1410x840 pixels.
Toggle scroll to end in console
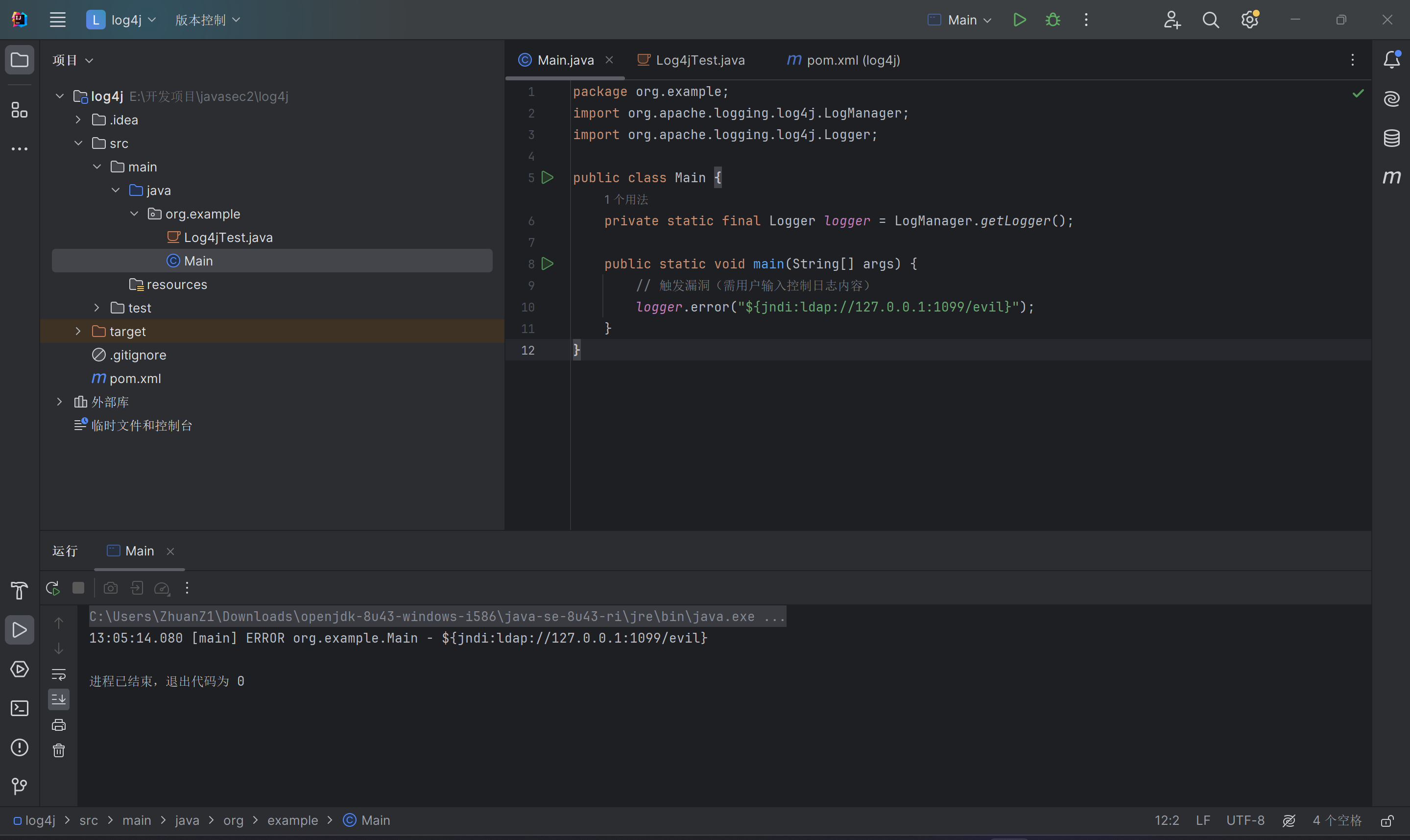pos(59,699)
